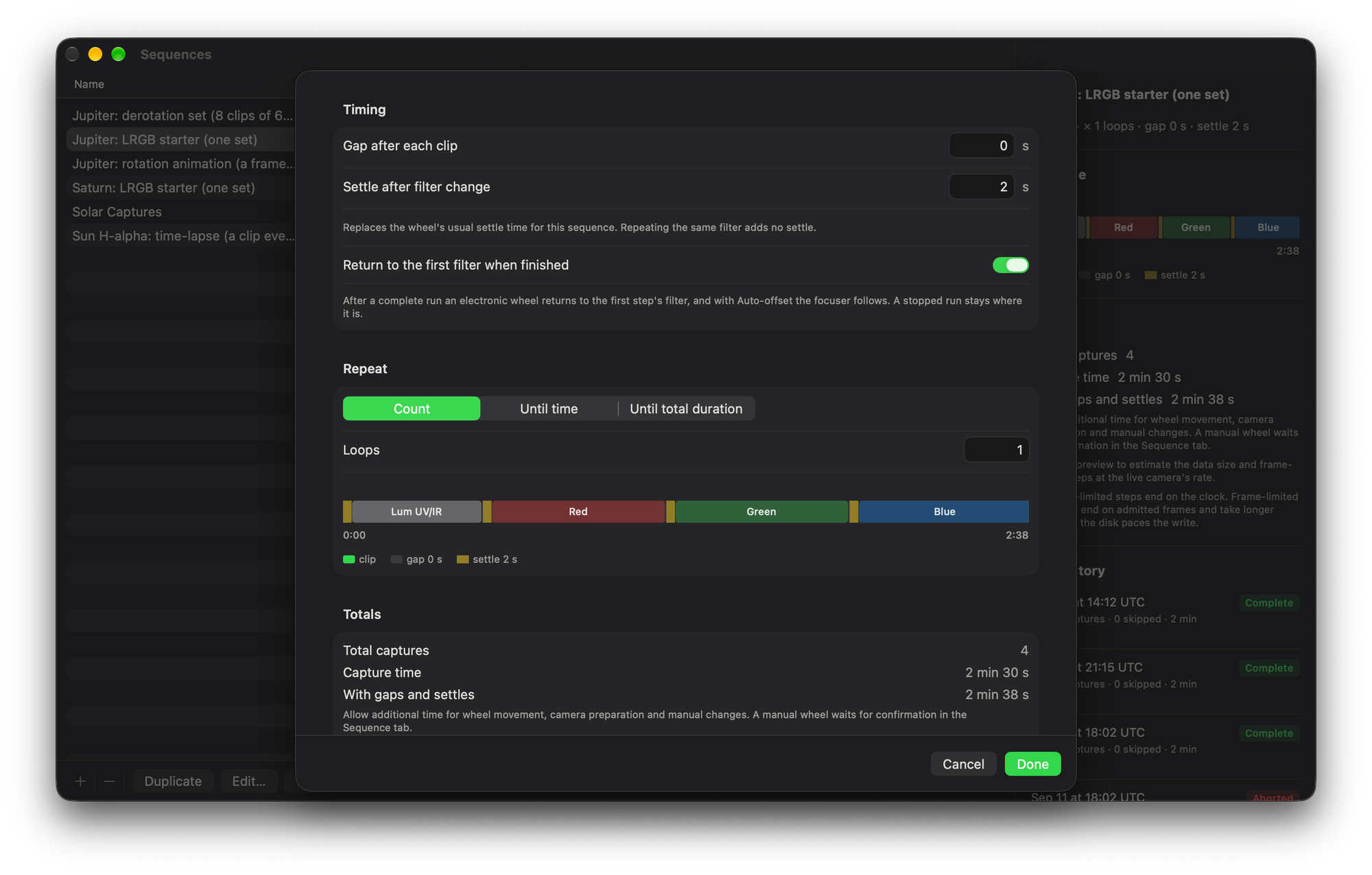Select Solar Captures in the sequence list
Viewport: 1372px width, 875px height.
click(x=117, y=212)
